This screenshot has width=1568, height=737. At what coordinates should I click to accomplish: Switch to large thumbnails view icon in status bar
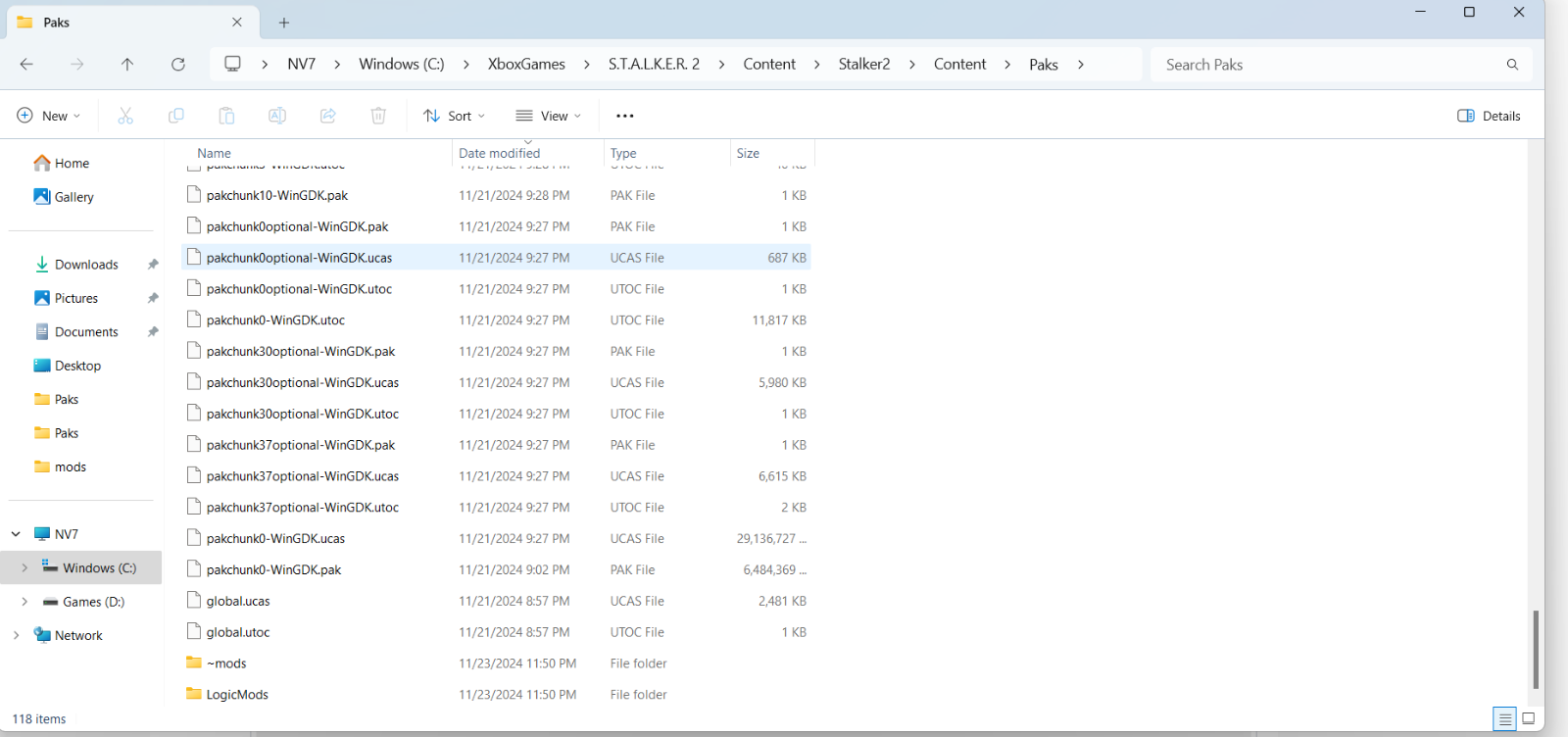pyautogui.click(x=1528, y=719)
